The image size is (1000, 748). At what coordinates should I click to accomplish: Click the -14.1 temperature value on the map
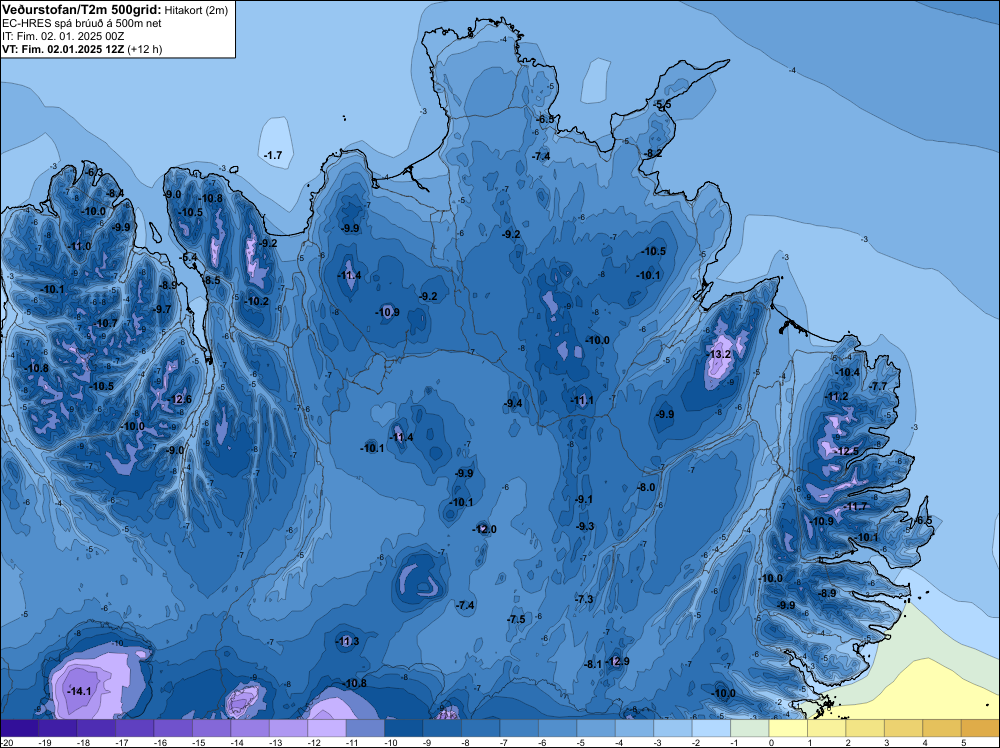pos(79,691)
